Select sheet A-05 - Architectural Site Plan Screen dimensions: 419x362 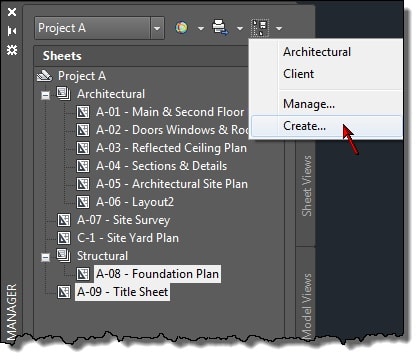pos(172,184)
